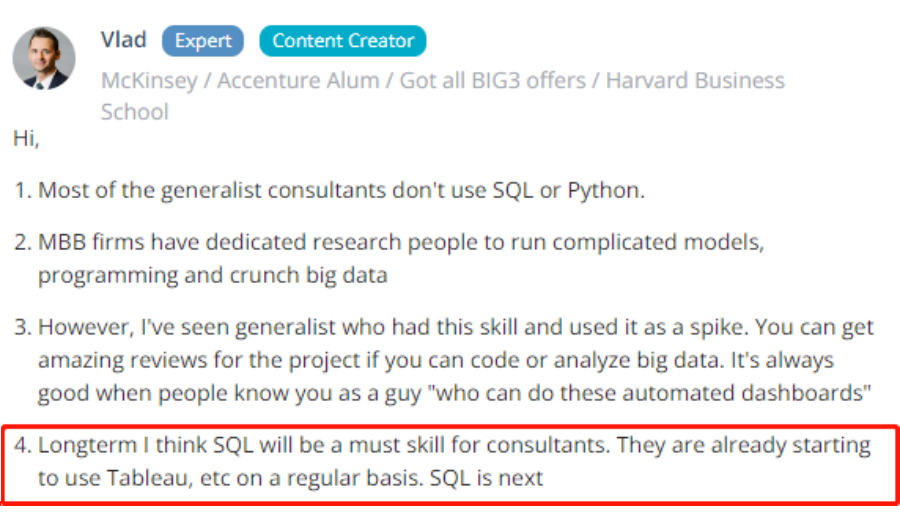Click 'SQL or Python' in point 1
900x518 pixels.
click(x=568, y=191)
